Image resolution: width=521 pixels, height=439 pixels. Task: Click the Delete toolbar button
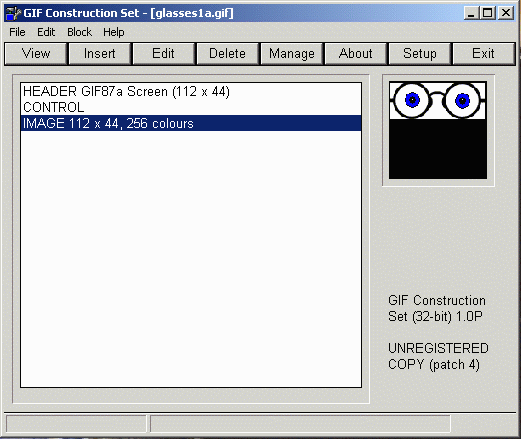pos(227,53)
